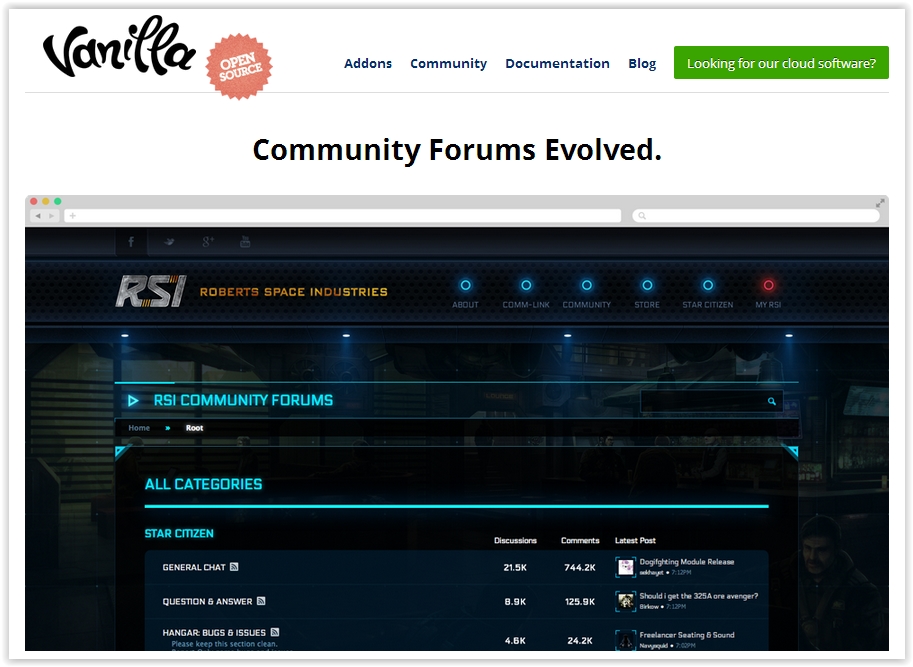
Task: Click avatar beside 325A avenger post
Action: [625, 601]
